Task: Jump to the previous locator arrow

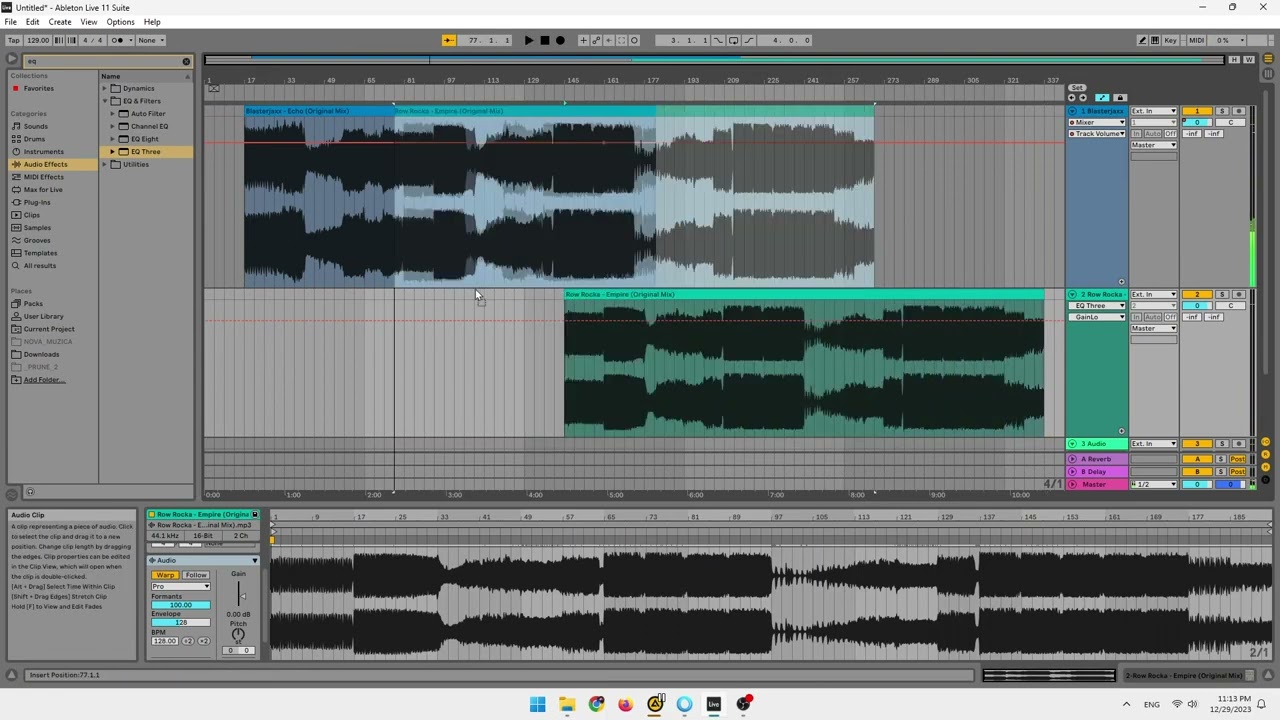Action: tap(1072, 98)
